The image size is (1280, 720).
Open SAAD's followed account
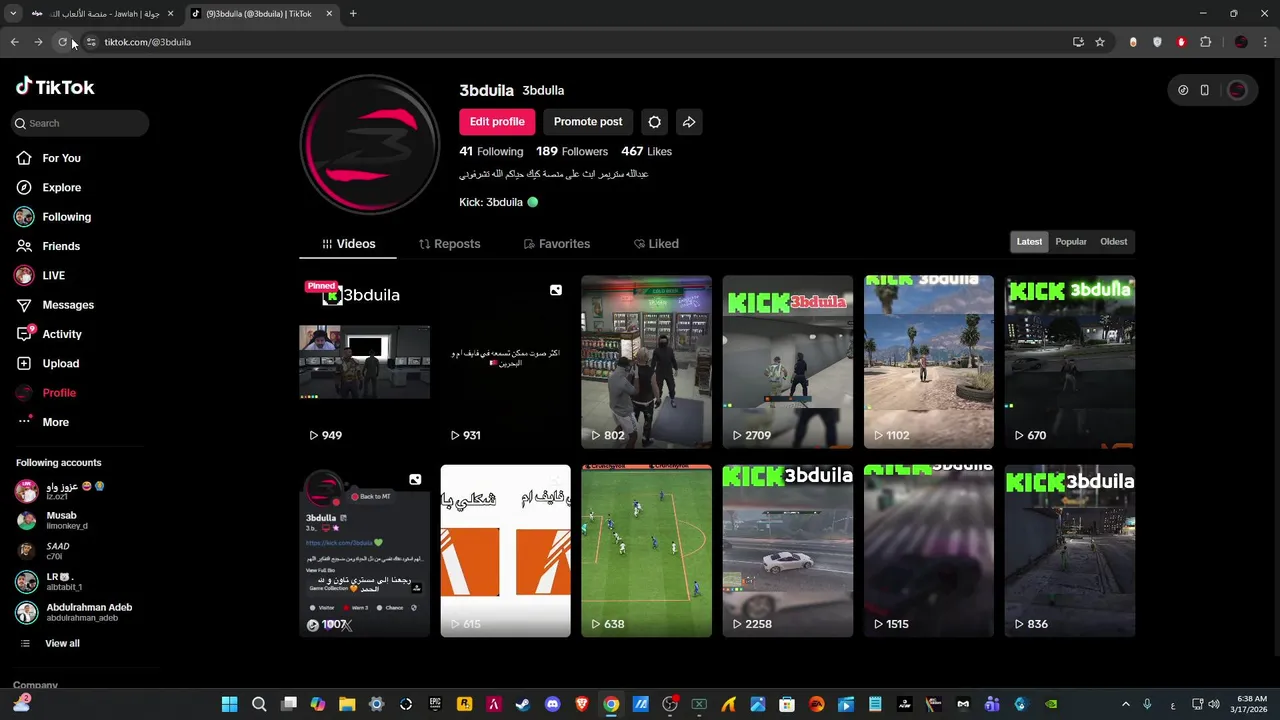(x=44, y=551)
